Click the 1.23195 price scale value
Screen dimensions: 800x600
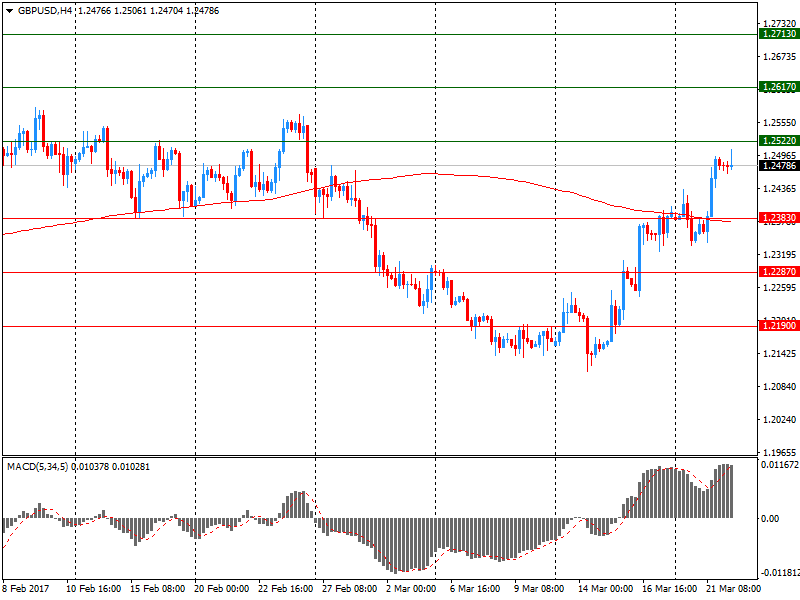click(780, 255)
